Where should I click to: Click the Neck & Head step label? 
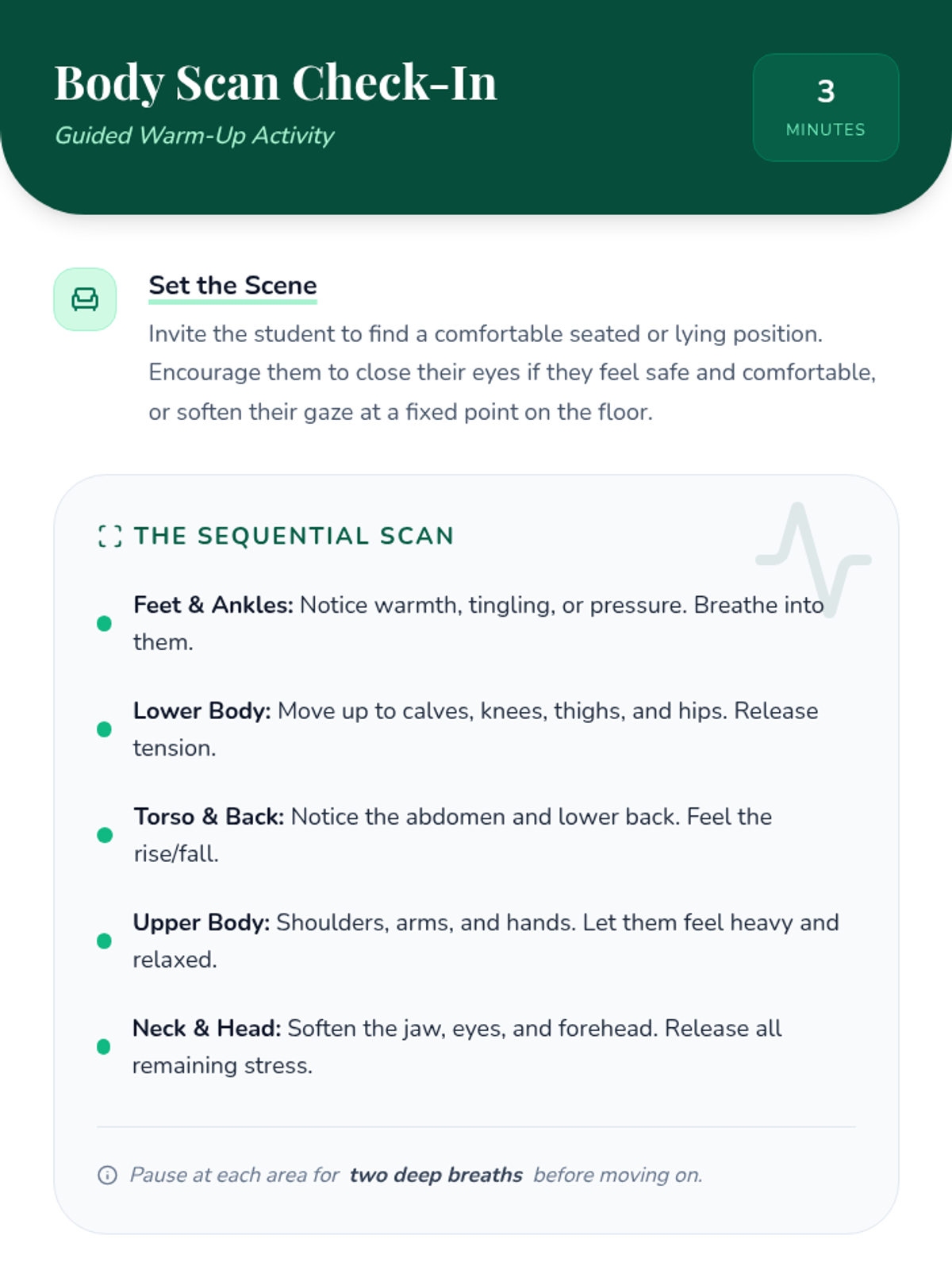tap(207, 1029)
